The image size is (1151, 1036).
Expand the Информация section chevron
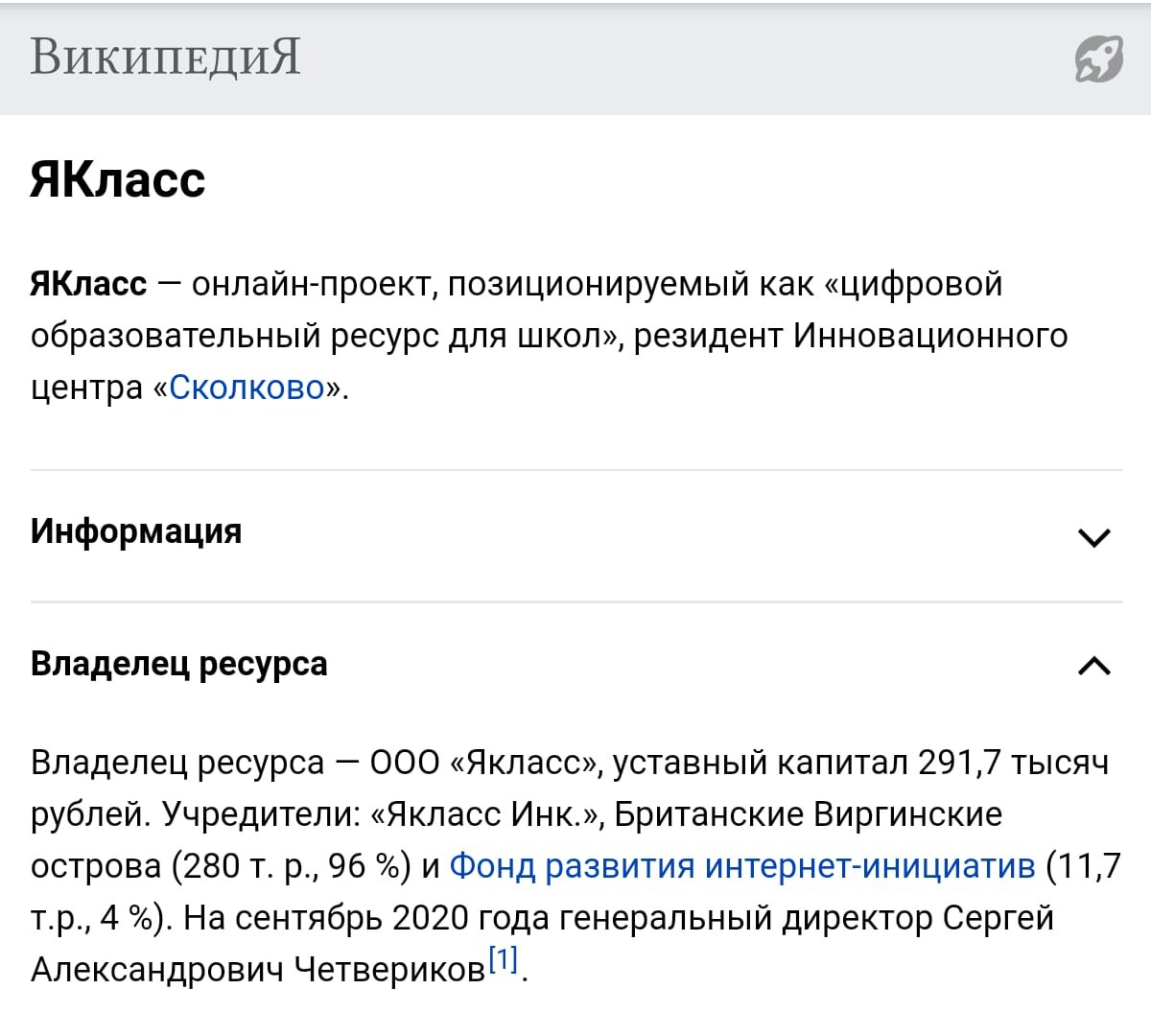1094,536
